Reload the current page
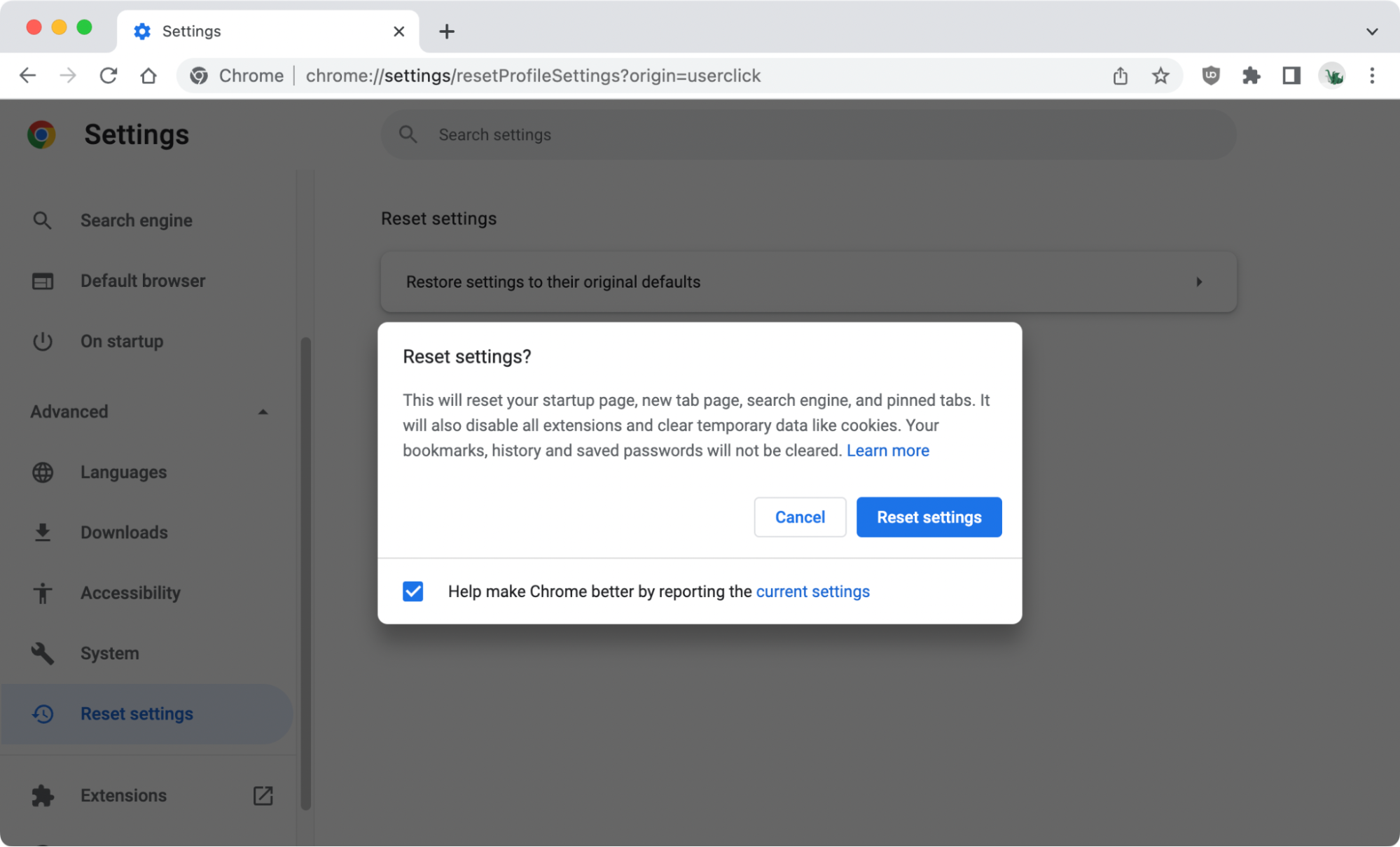Screen dimensions: 1400x847 pos(108,76)
